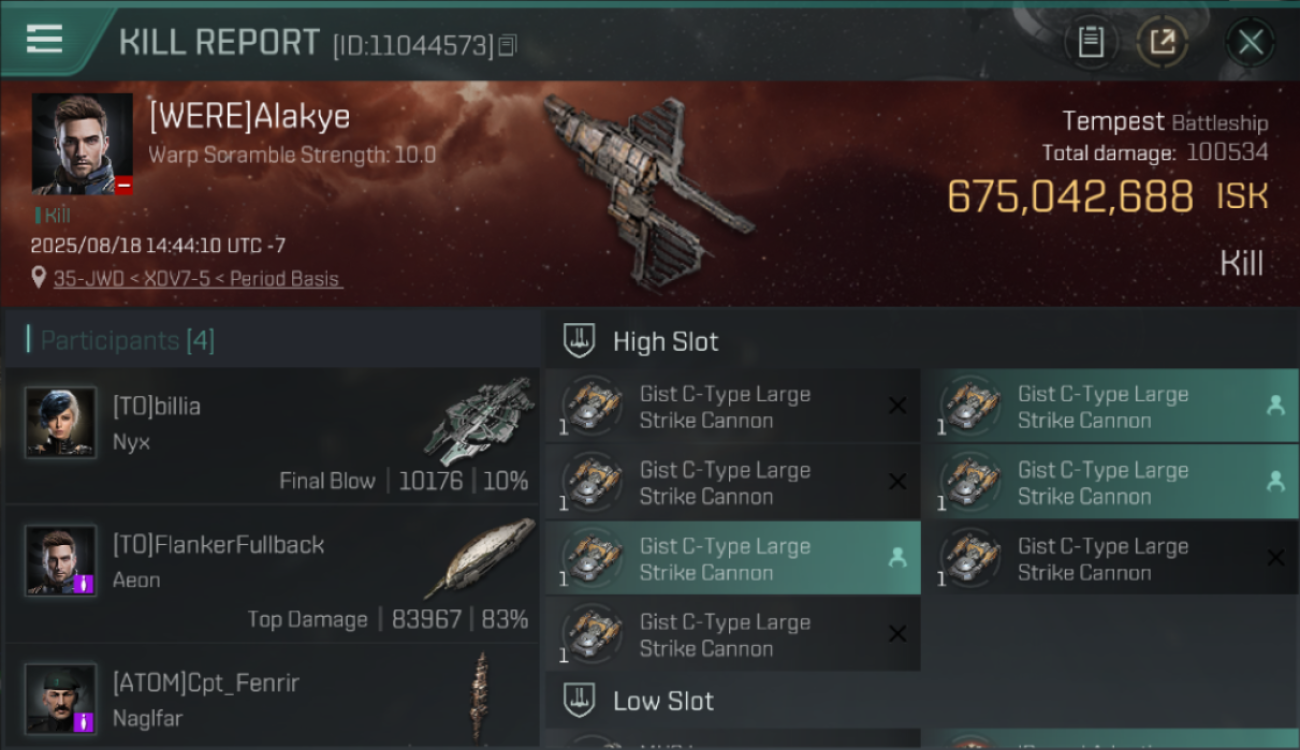View Alakye's character portrait

click(x=82, y=144)
